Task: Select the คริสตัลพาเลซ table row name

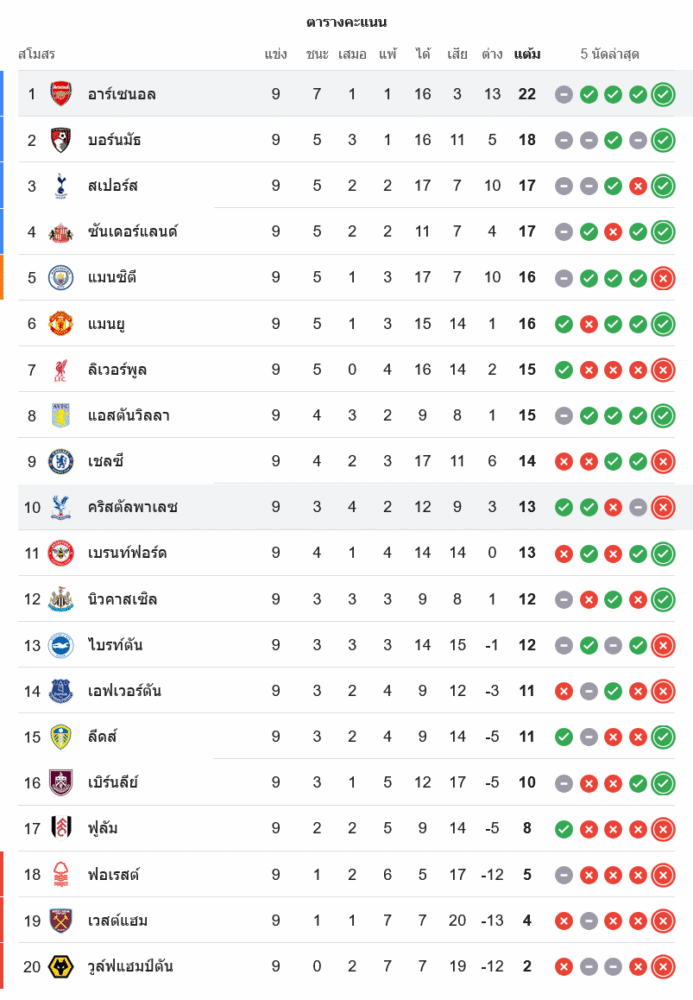Action: 133,508
